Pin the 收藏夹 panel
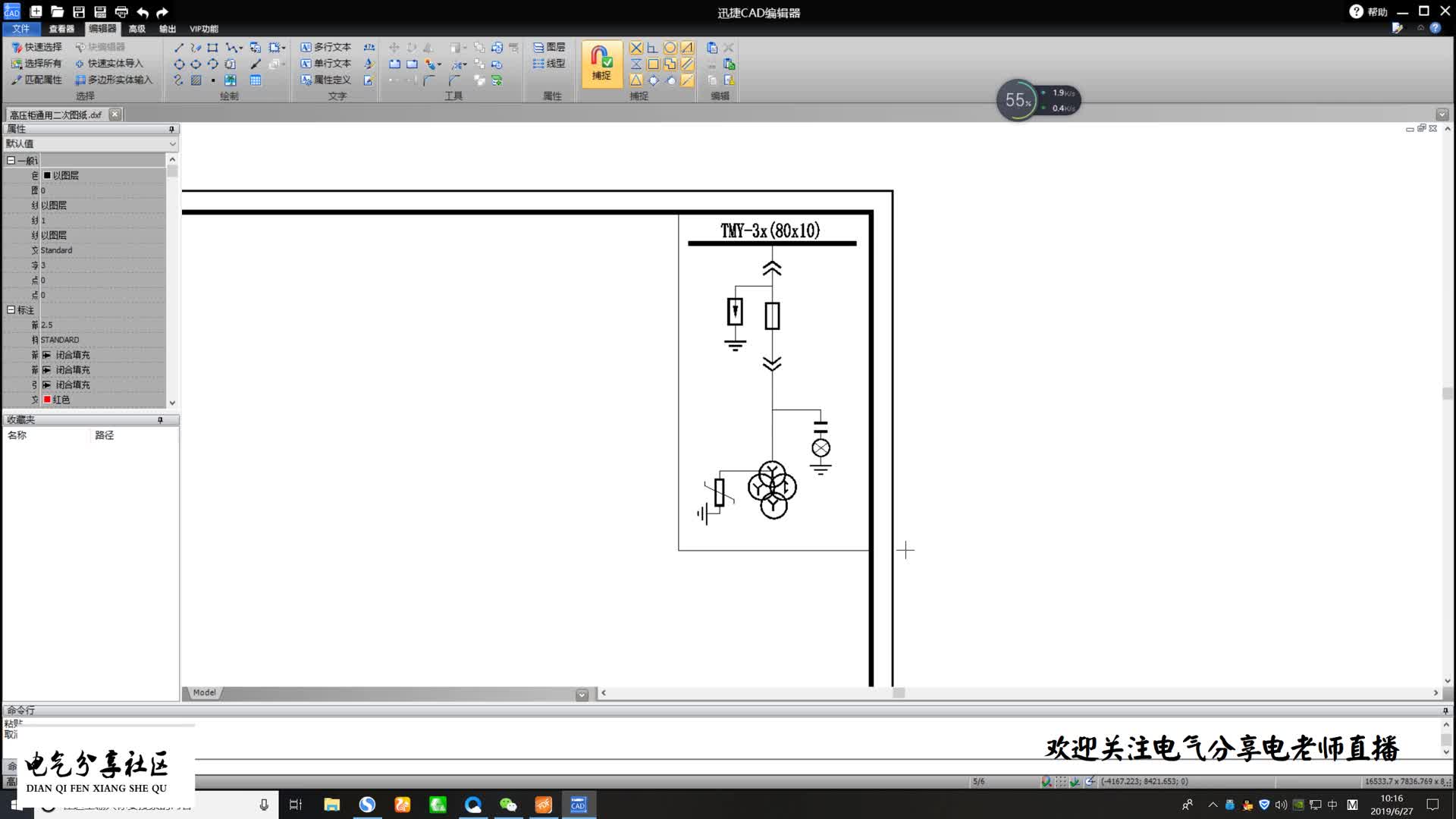Image resolution: width=1456 pixels, height=819 pixels. pos(160,419)
